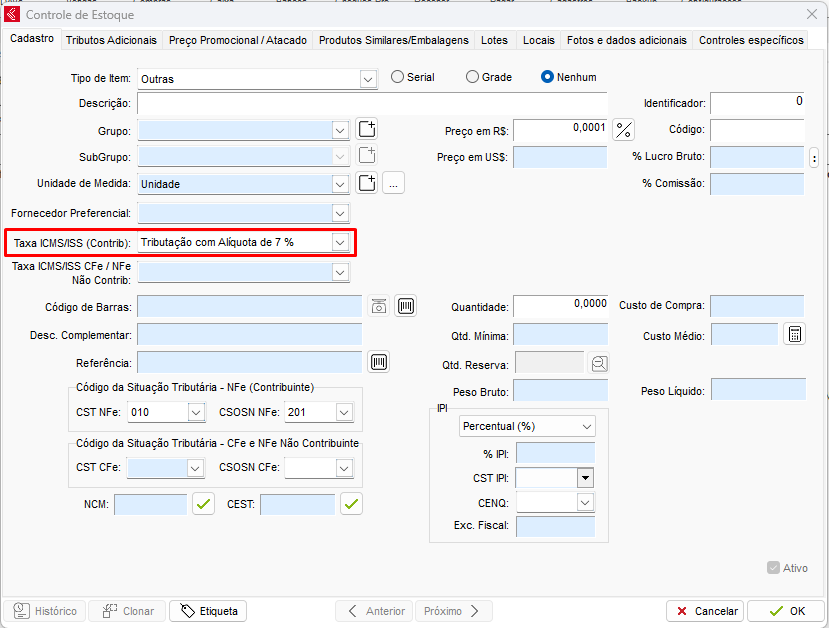This screenshot has height=628, width=829.
Task: Click into the Descrição text field
Action: click(372, 103)
